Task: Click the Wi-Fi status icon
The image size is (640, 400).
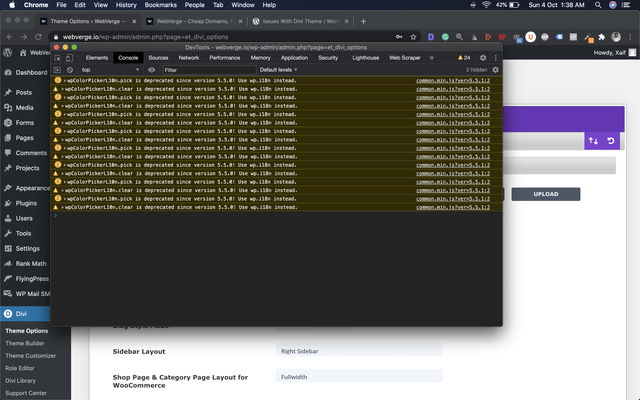Action: (486, 5)
